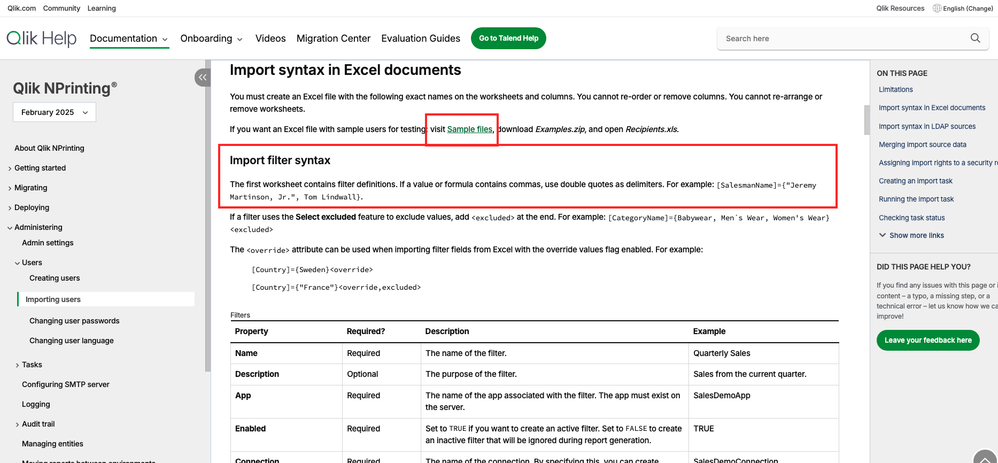
Task: Jump to Import syntax in LDAP sources
Action: (927, 126)
